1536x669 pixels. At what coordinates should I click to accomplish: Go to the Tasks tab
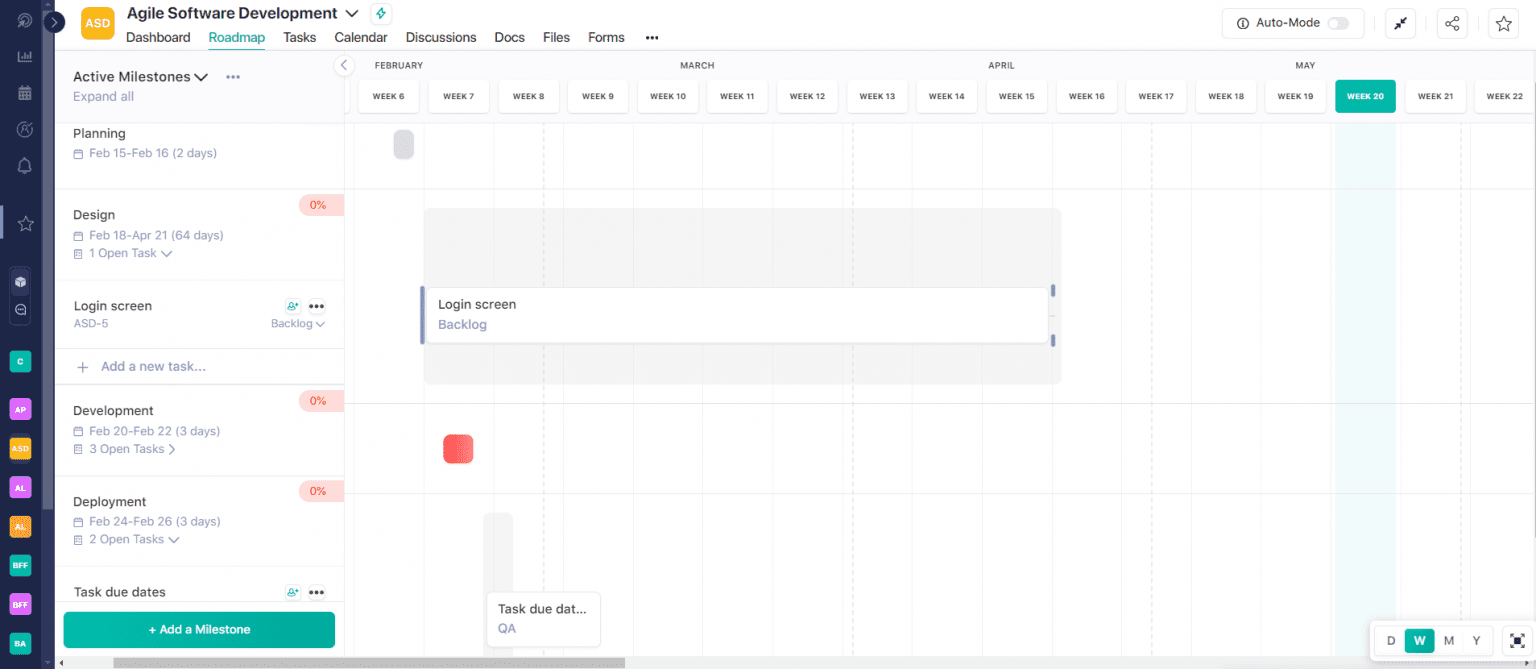coord(300,37)
